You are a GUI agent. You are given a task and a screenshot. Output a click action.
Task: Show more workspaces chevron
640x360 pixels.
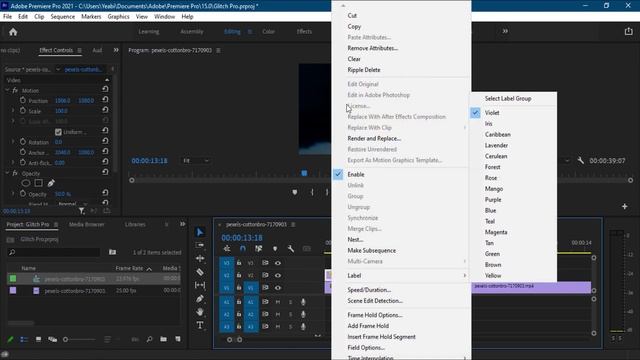(x=505, y=31)
